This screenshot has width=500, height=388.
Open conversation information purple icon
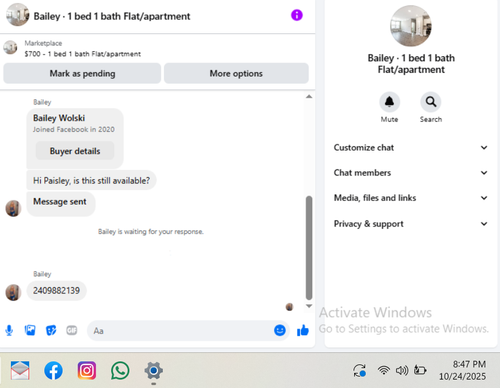pyautogui.click(x=297, y=15)
